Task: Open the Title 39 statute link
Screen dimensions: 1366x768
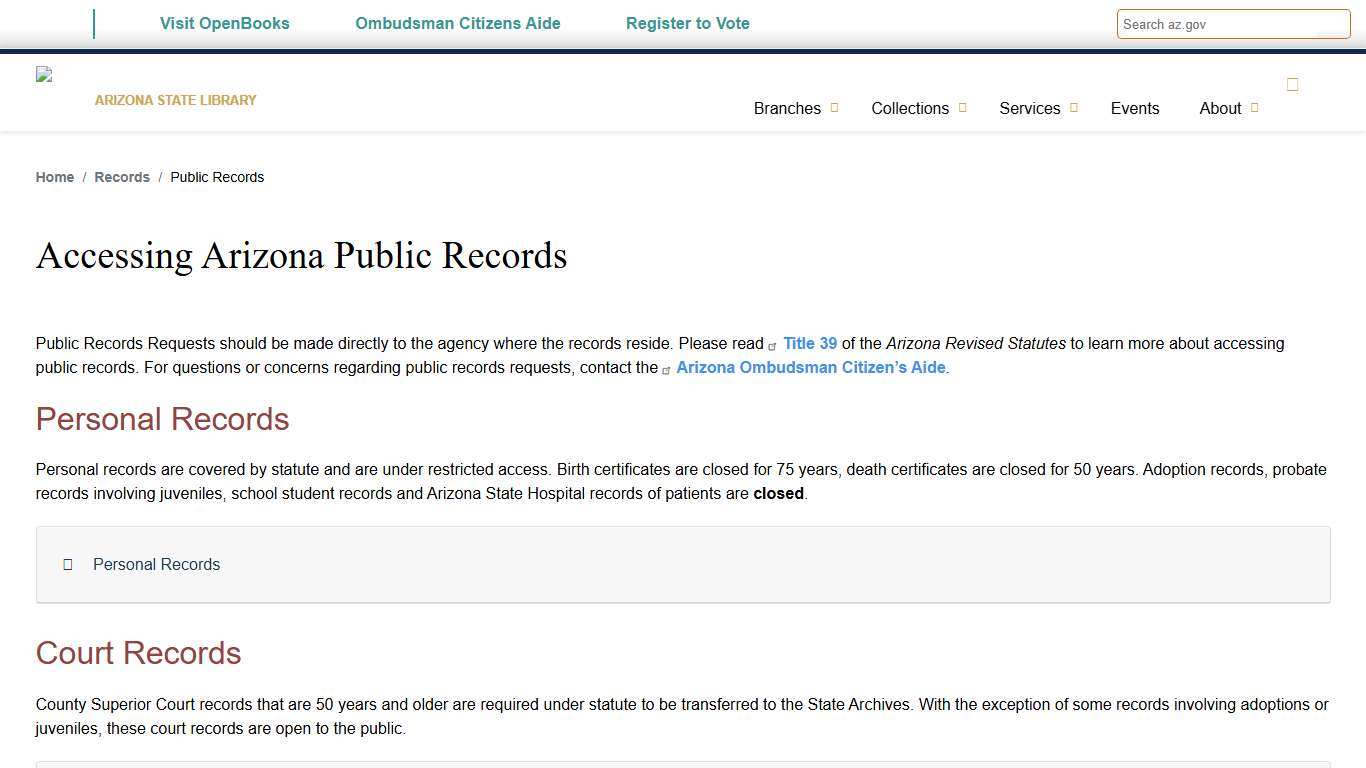Action: [810, 343]
